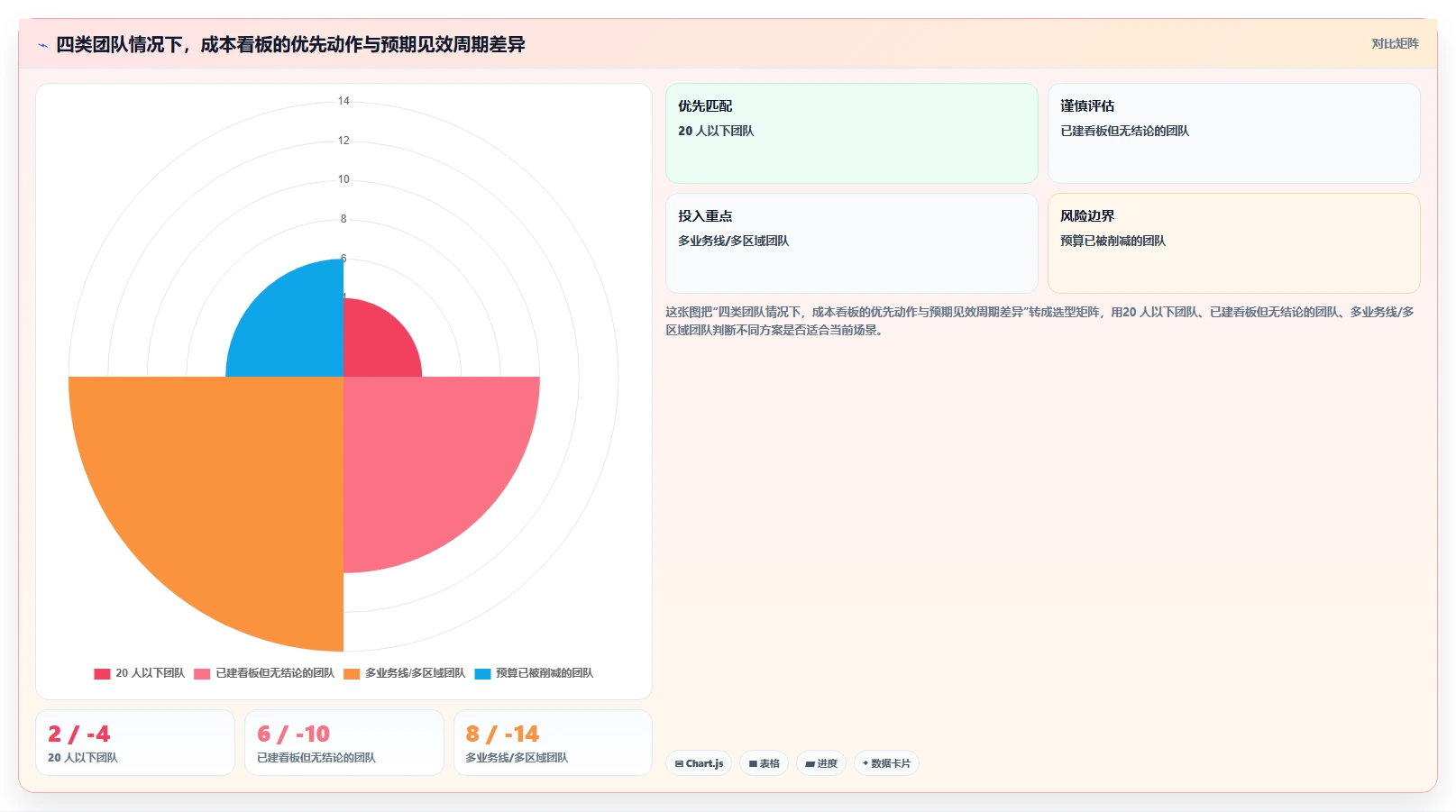Viewport: 1456px width, 812px height.
Task: Click the 进度 chip
Action: [821, 763]
